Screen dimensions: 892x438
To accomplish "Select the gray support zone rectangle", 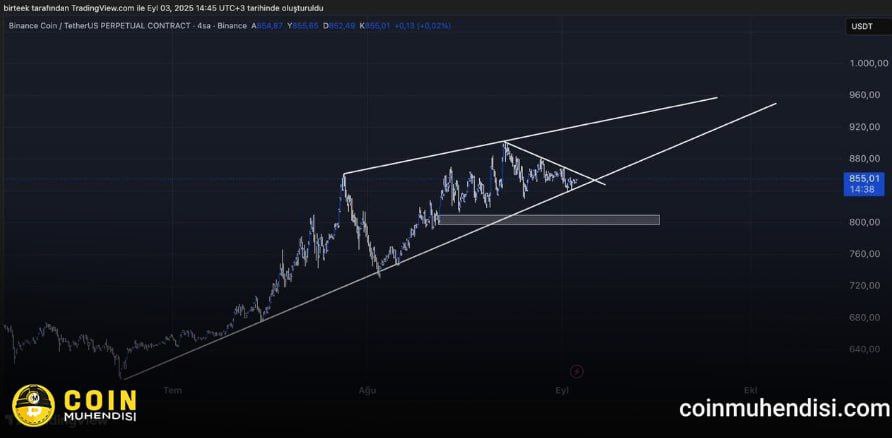I will (548, 219).
